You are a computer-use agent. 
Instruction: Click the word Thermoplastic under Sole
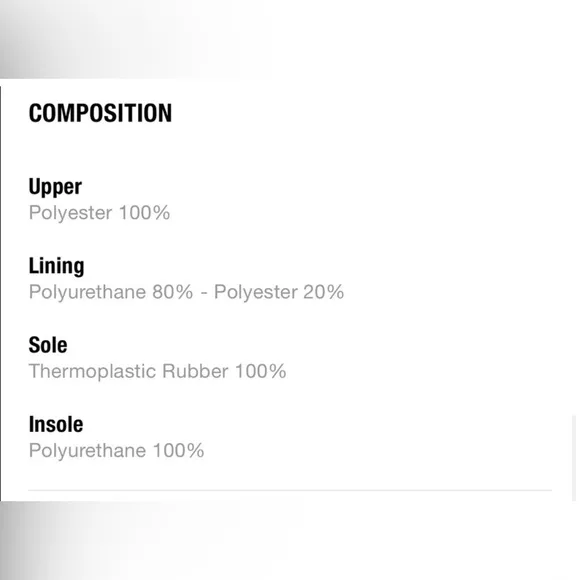pyautogui.click(x=92, y=372)
